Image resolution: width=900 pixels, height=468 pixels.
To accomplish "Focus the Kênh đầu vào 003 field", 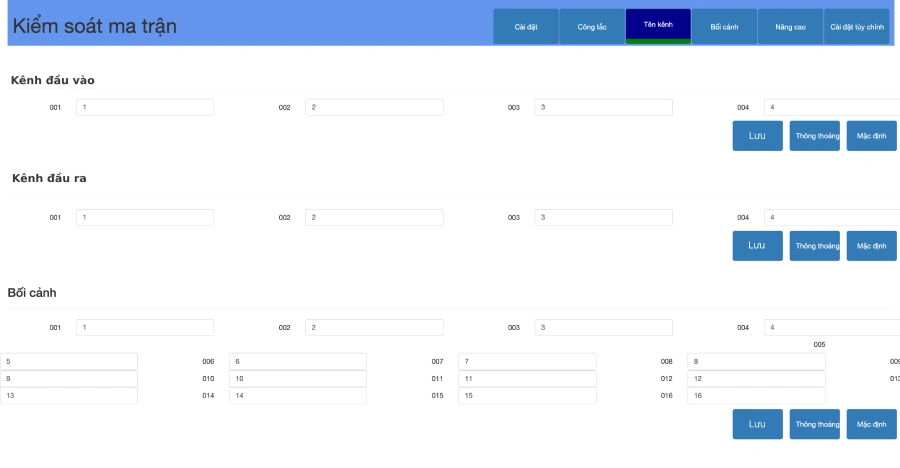I will [x=603, y=107].
